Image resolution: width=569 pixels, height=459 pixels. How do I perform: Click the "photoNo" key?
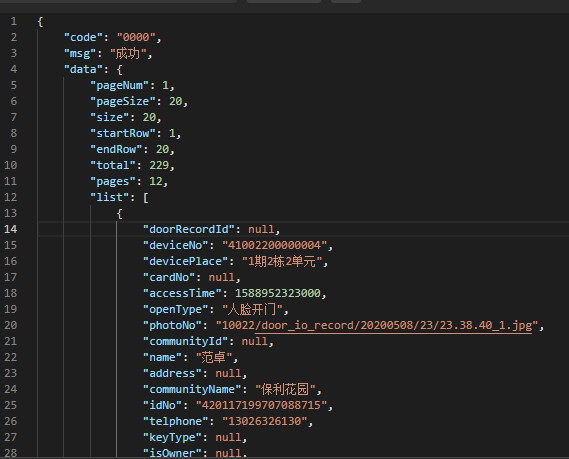pyautogui.click(x=176, y=325)
